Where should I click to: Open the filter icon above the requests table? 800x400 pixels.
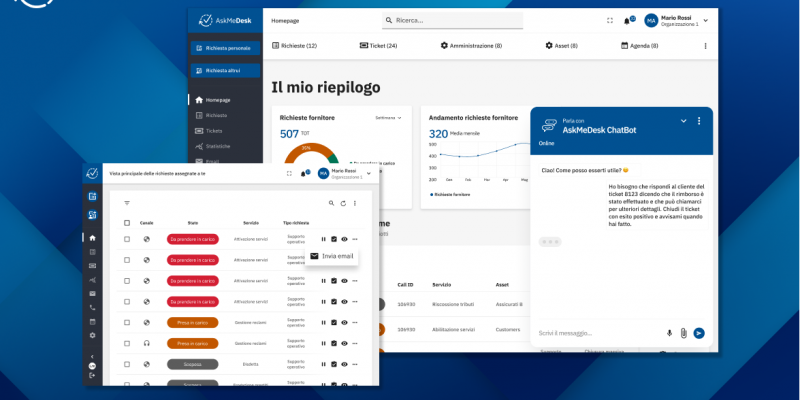(x=127, y=203)
